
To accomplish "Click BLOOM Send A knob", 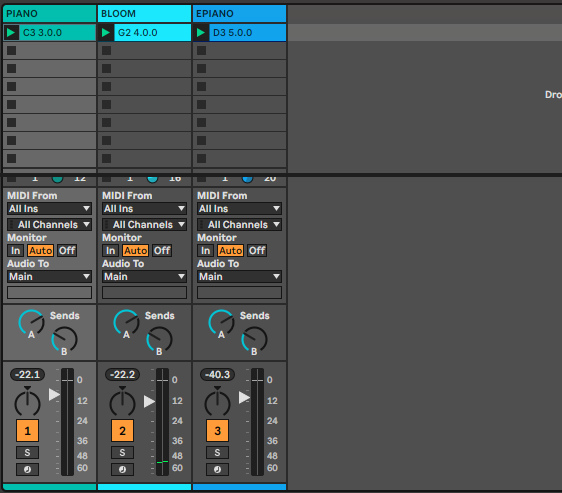I will [127, 323].
